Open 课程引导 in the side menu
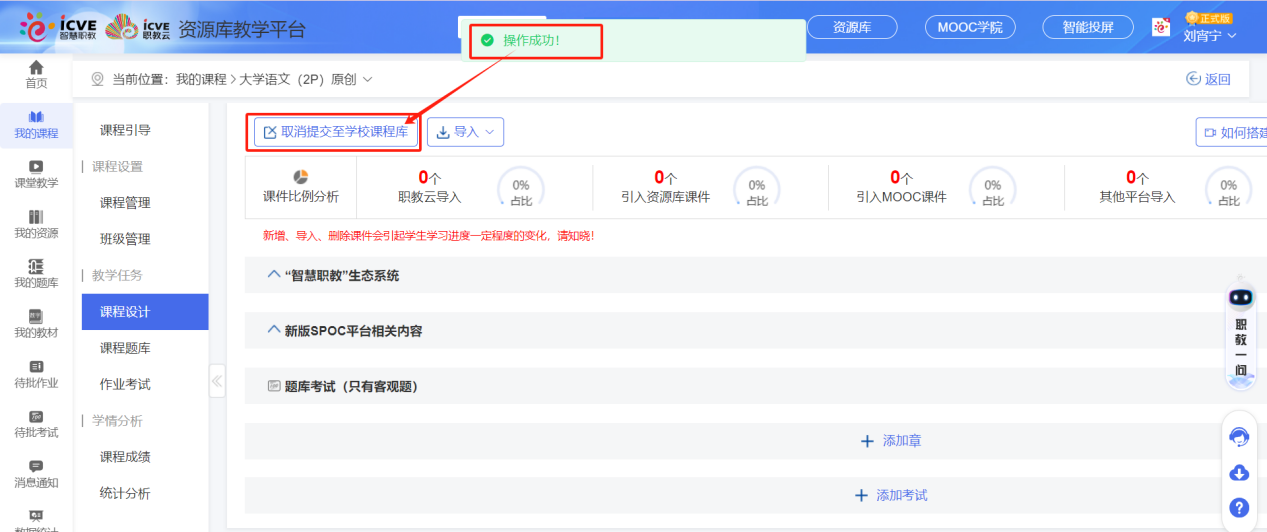The width and height of the screenshot is (1267, 532). click(x=125, y=130)
